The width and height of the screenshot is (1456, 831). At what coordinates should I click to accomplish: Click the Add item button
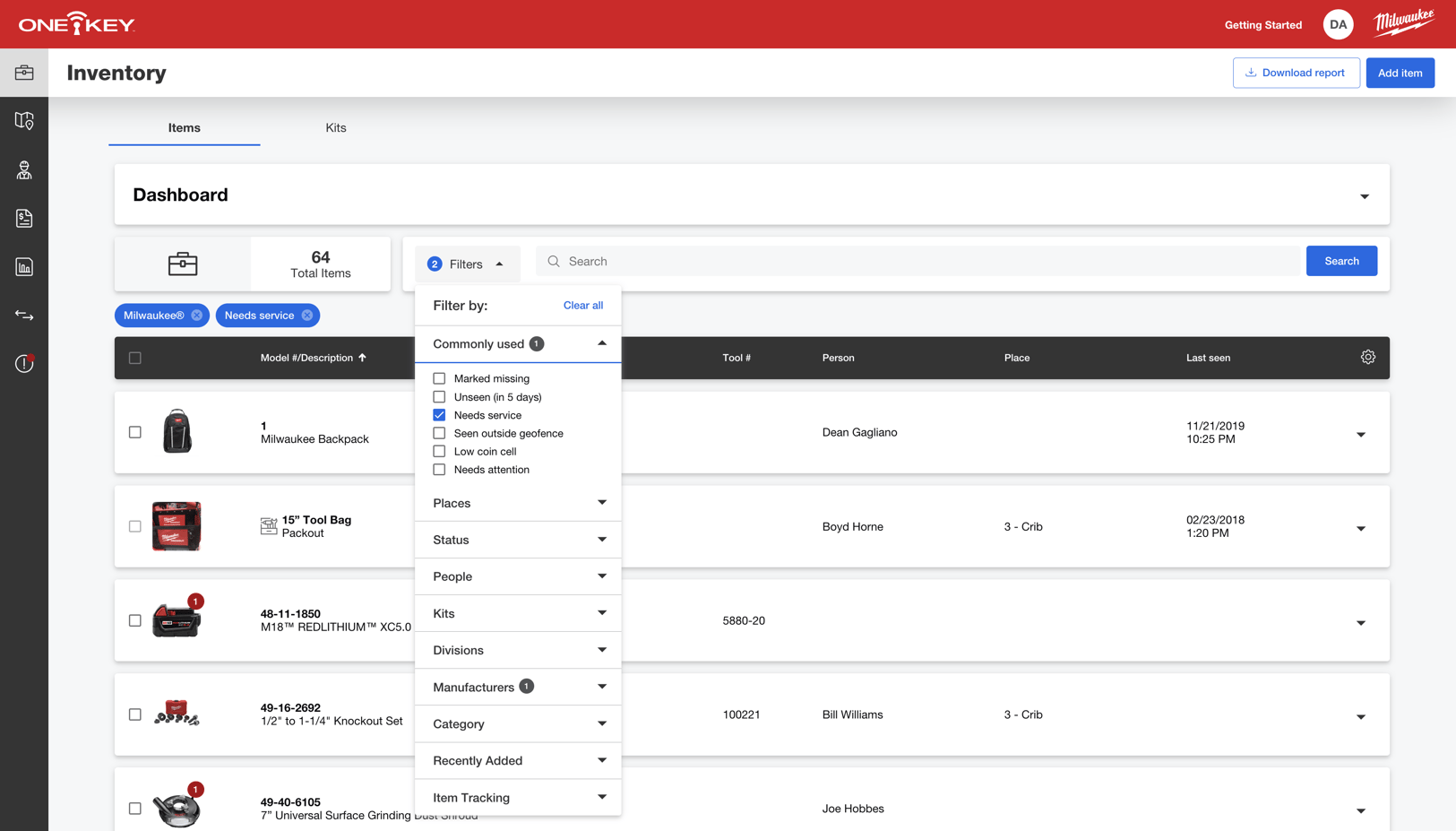pyautogui.click(x=1400, y=73)
